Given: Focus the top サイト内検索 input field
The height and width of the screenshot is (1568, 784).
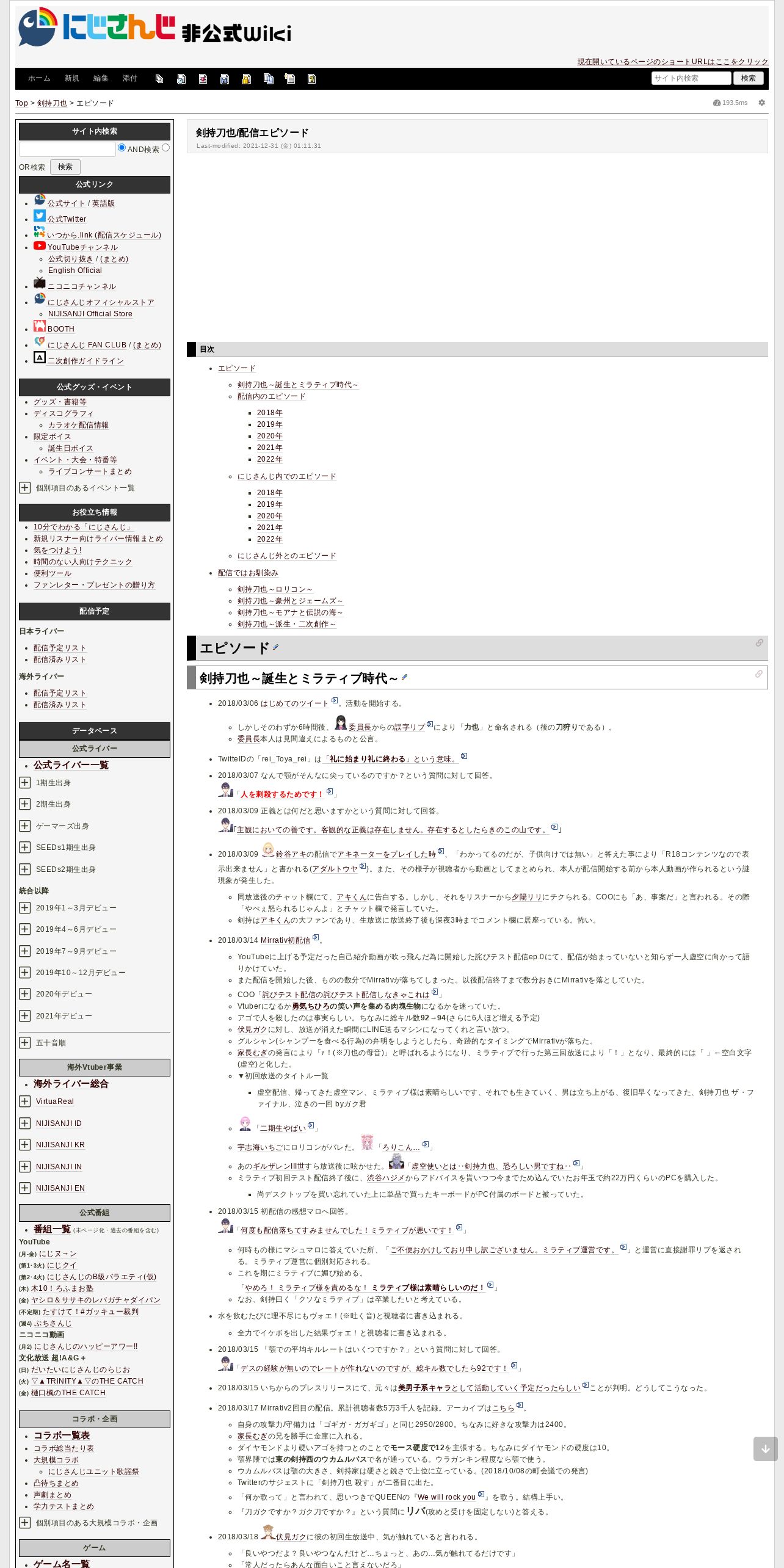Looking at the screenshot, I should coord(691,78).
